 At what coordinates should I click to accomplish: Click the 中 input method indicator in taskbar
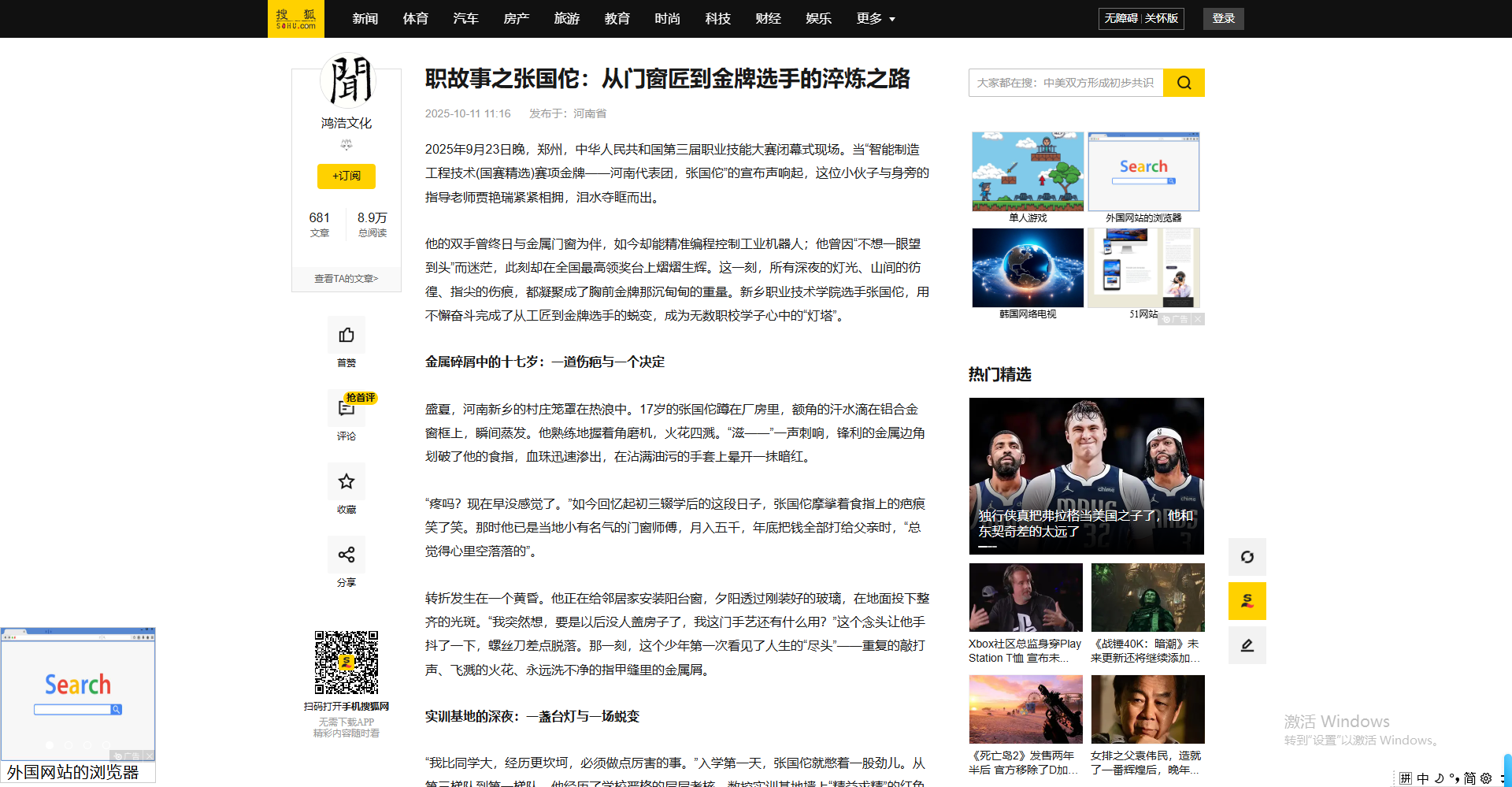tap(1422, 778)
